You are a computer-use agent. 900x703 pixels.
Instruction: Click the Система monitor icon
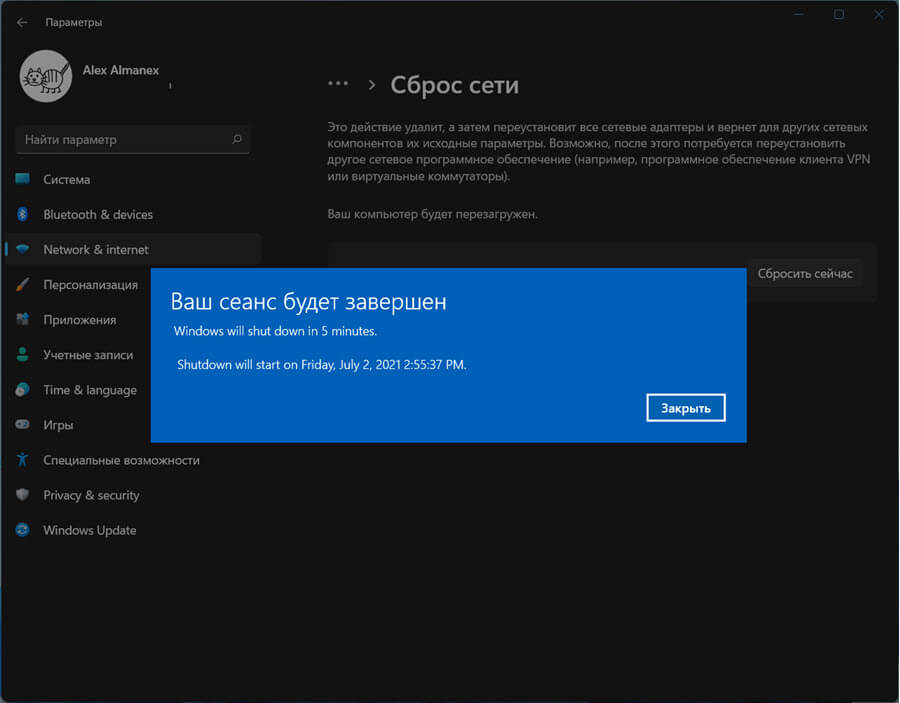pos(22,179)
